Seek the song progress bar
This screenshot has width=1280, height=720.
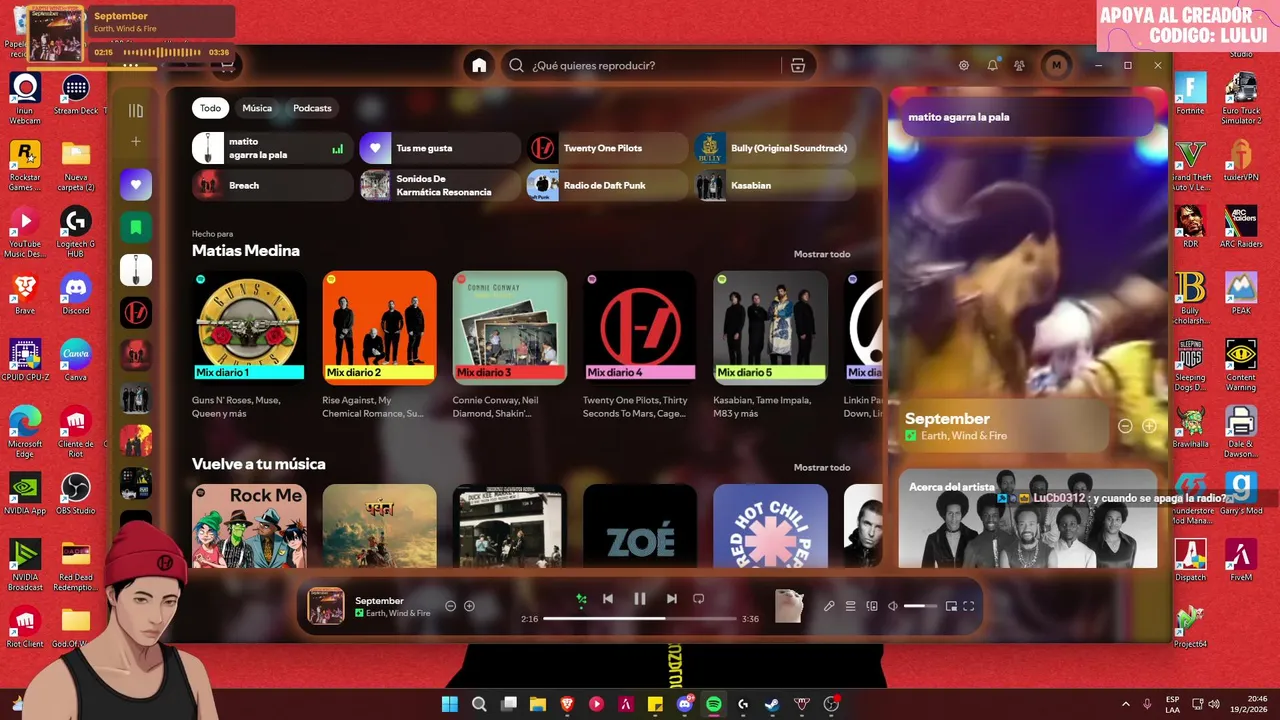click(640, 619)
